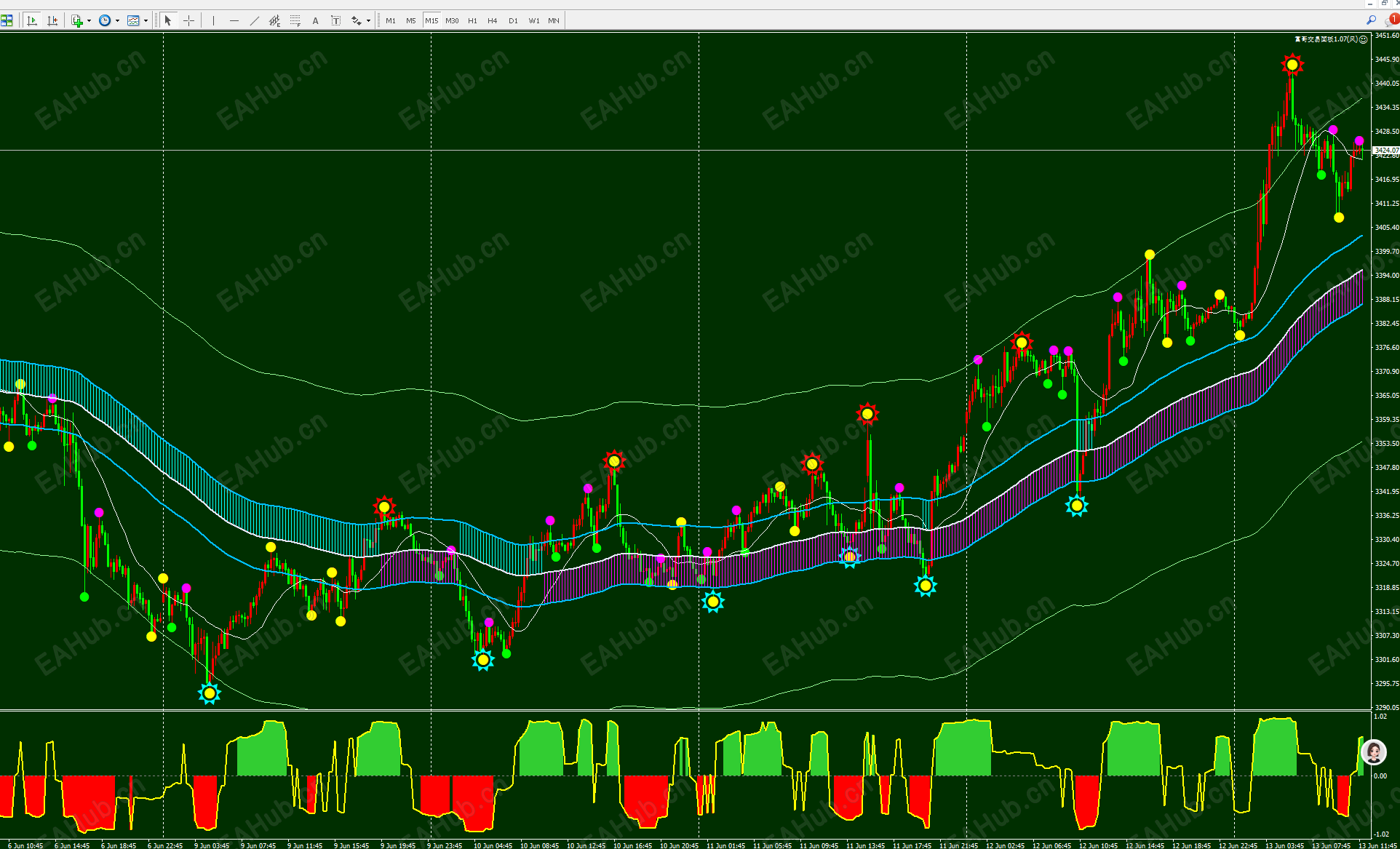Viewport: 1400px width, 849px height.
Task: Select the text label tool
Action: coord(335,20)
